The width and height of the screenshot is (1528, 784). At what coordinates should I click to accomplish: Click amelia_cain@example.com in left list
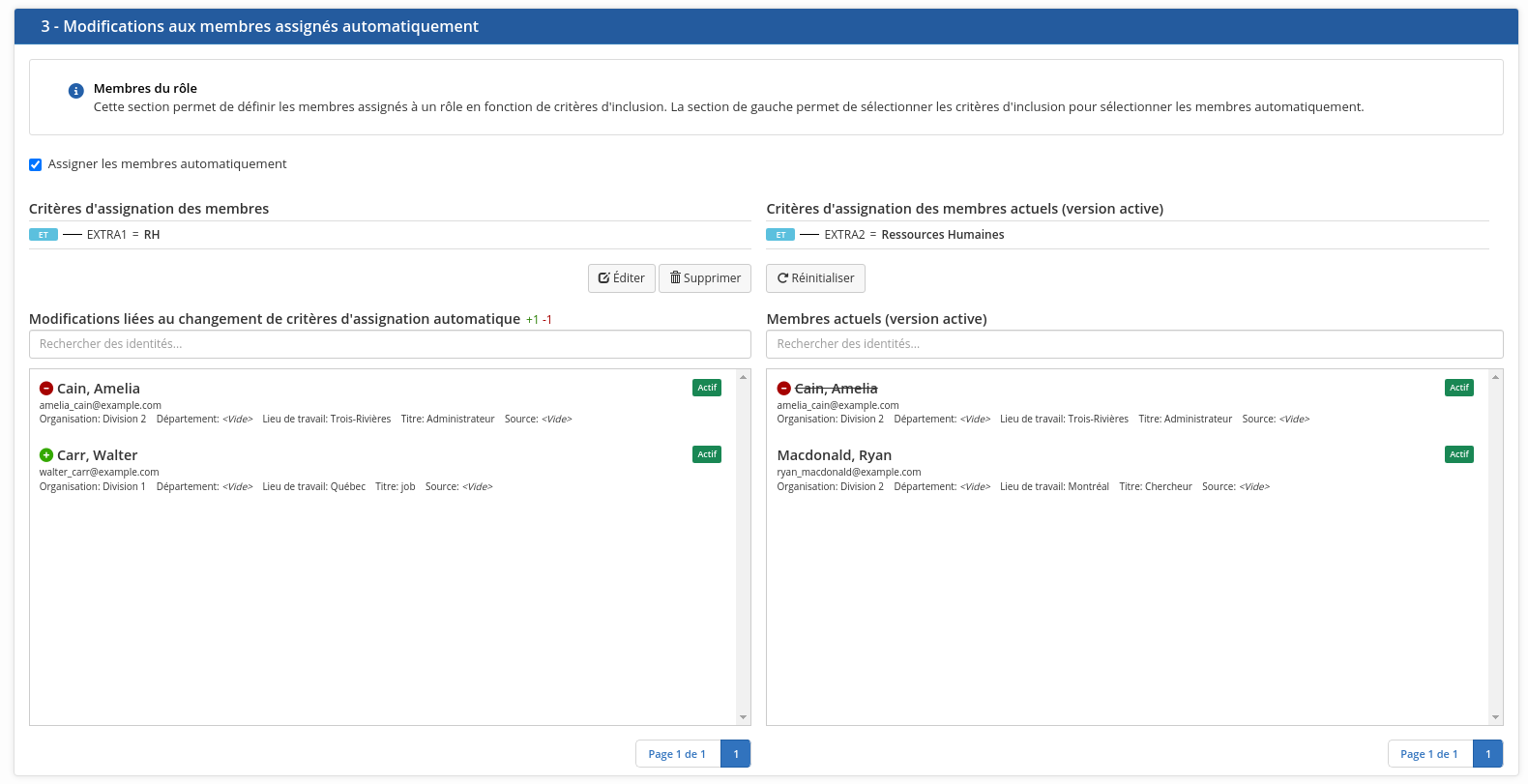[x=101, y=406]
